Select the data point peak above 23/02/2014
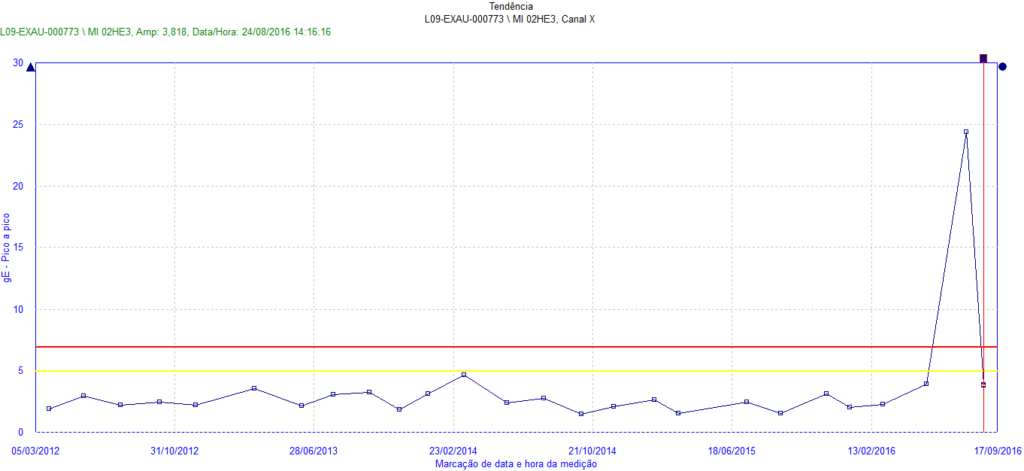 pyautogui.click(x=464, y=375)
